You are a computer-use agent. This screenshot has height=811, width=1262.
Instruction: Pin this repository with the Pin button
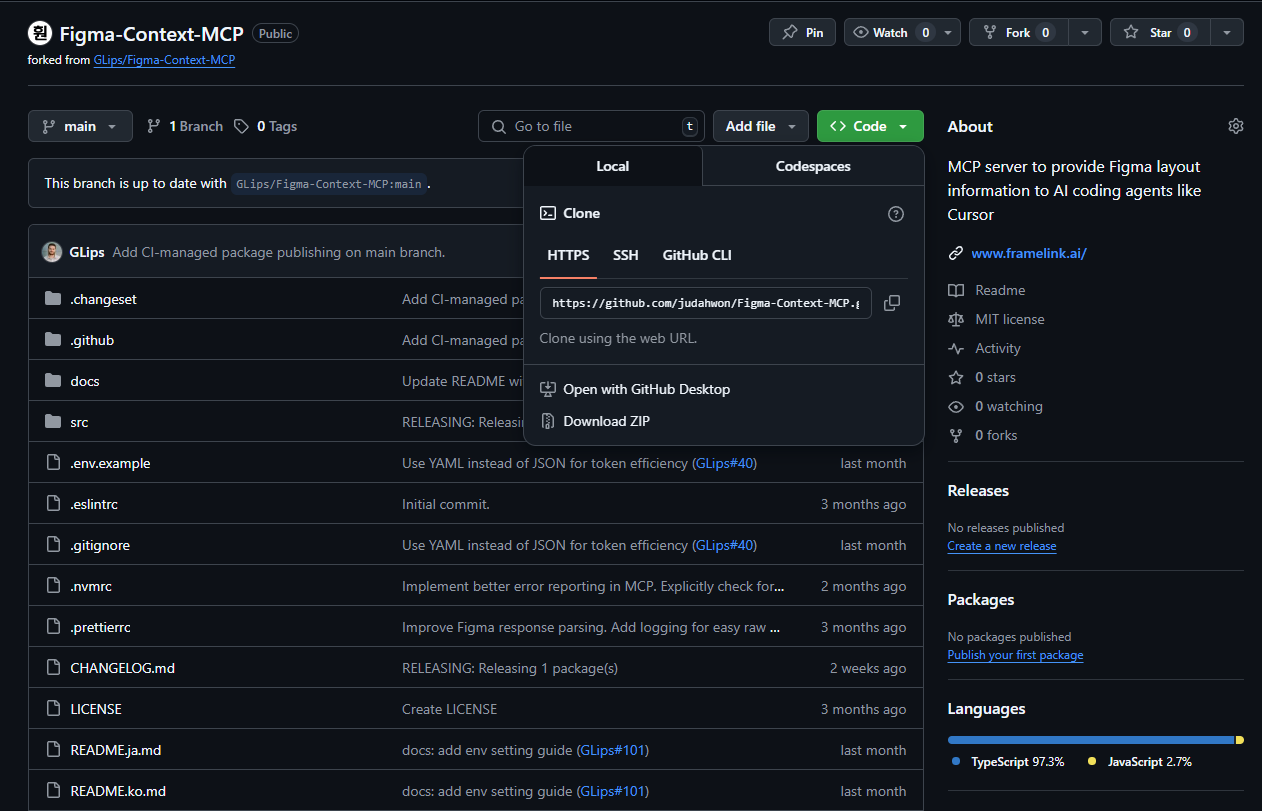coord(802,32)
